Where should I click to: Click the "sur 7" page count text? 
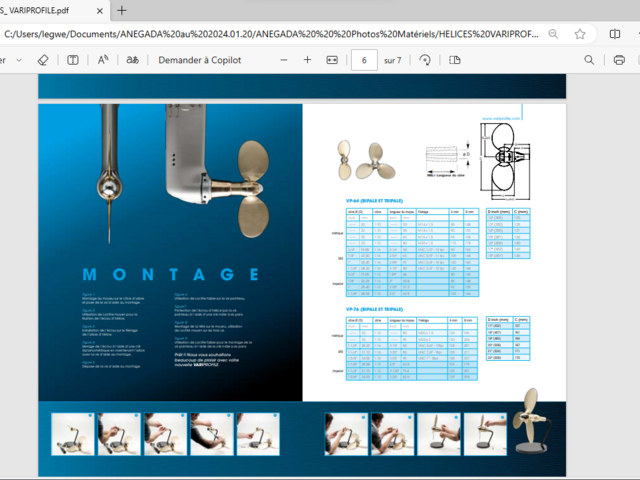coord(392,60)
